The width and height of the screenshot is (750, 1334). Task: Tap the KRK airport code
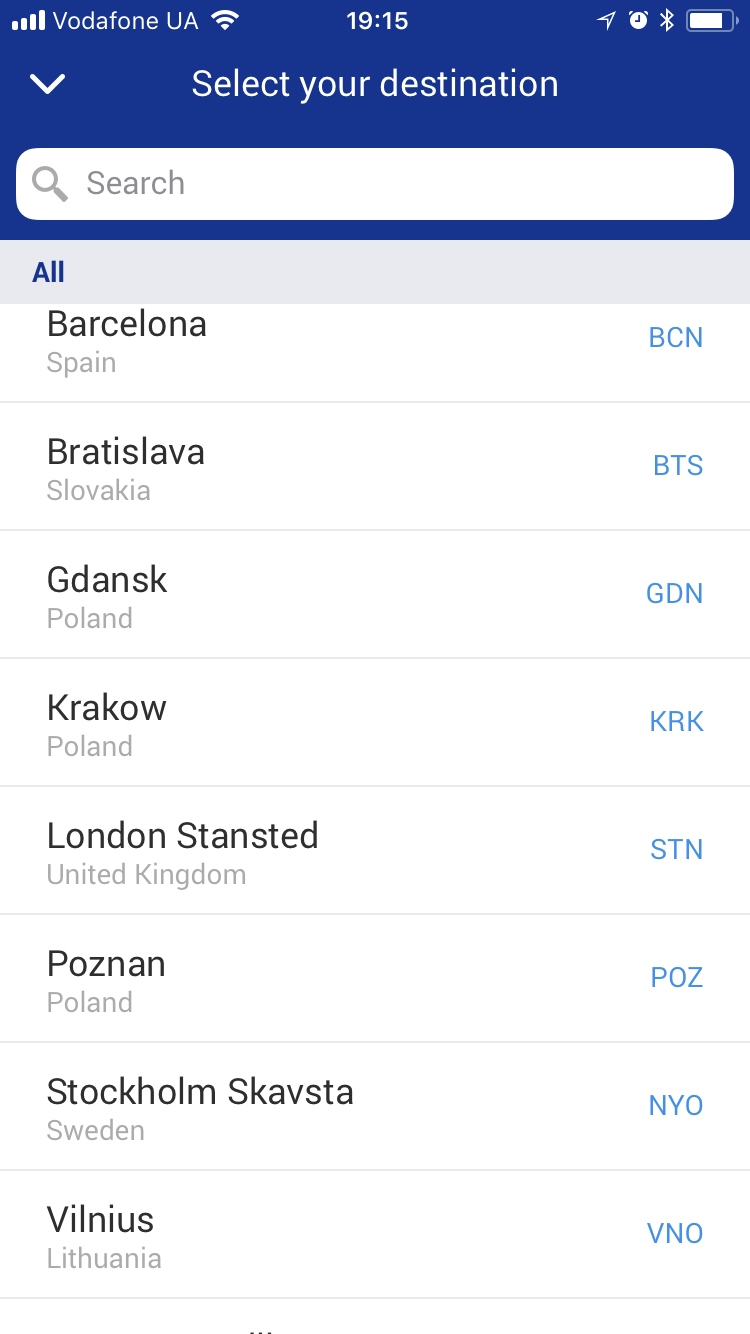677,722
